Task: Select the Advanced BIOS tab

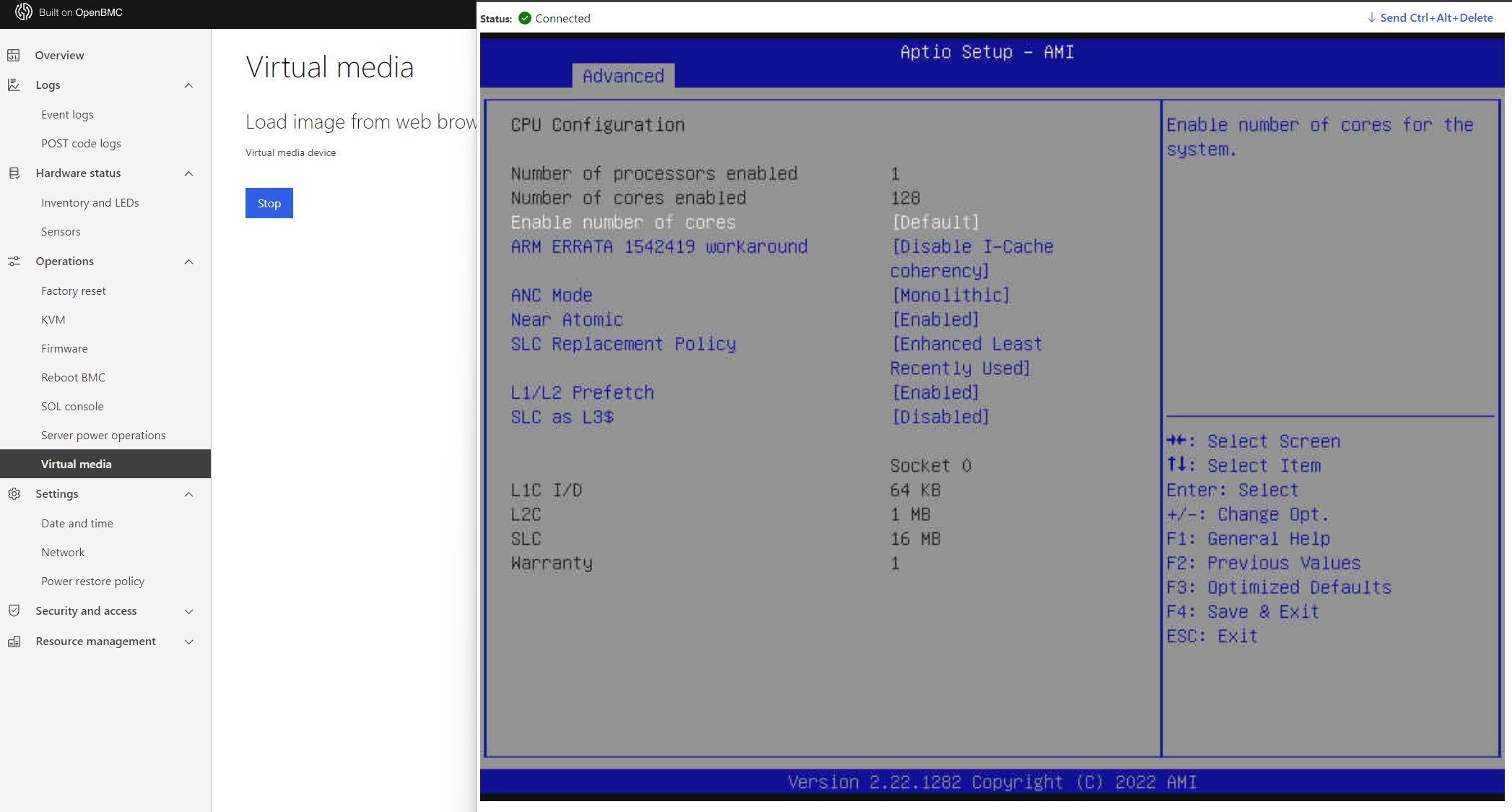Action: point(623,76)
